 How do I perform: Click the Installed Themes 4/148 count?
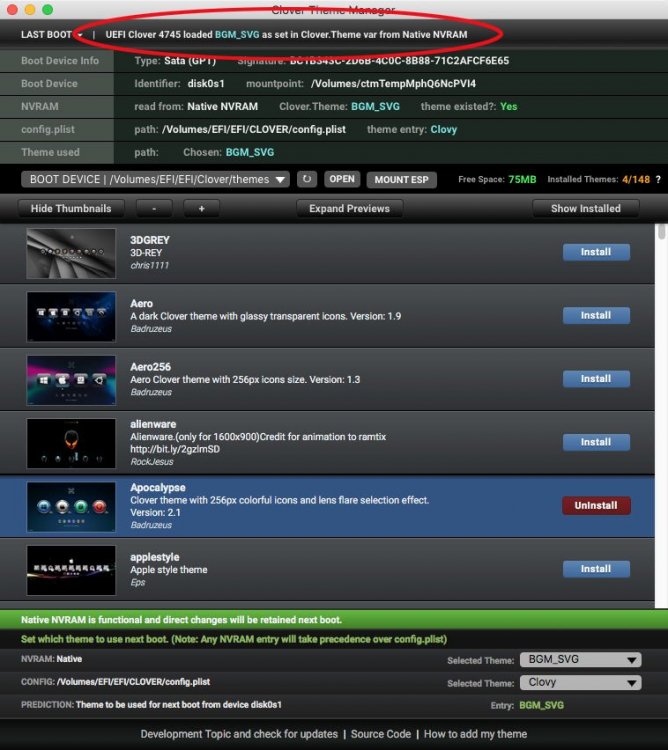pyautogui.click(x=636, y=179)
